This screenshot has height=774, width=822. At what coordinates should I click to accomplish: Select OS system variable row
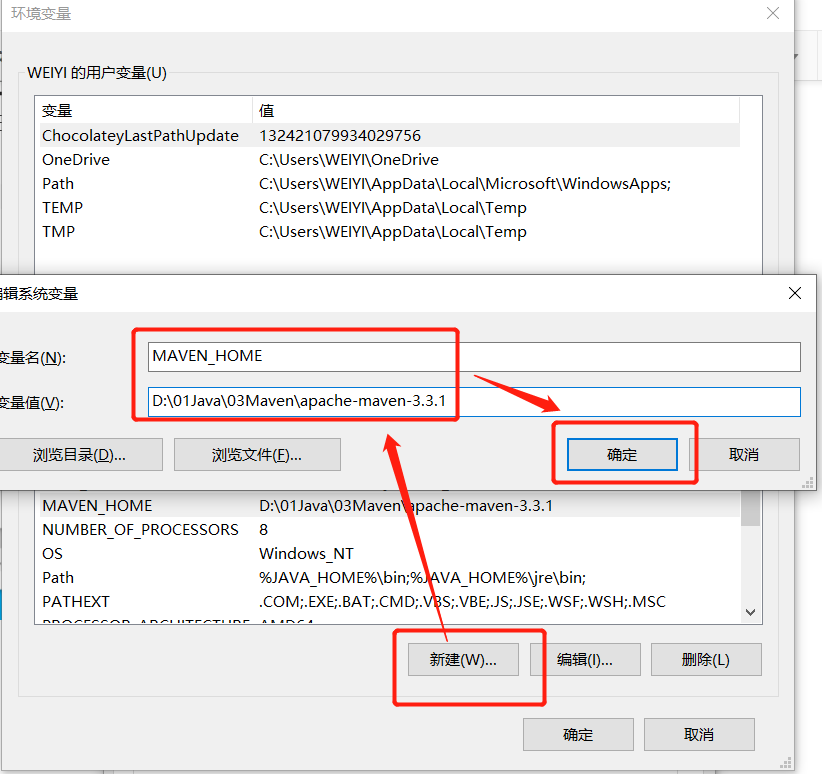pyautogui.click(x=390, y=554)
